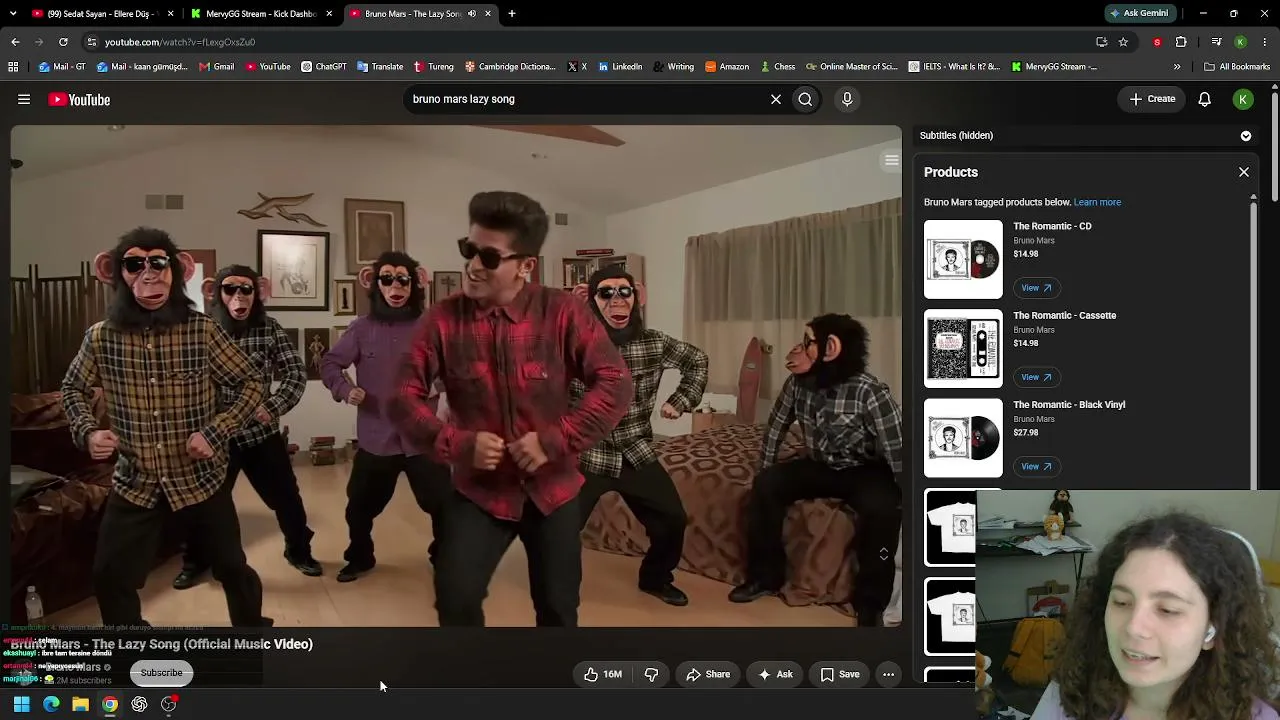The height and width of the screenshot is (720, 1280).
Task: Close the MervyGG Kick Dashboard tab
Action: tap(329, 14)
